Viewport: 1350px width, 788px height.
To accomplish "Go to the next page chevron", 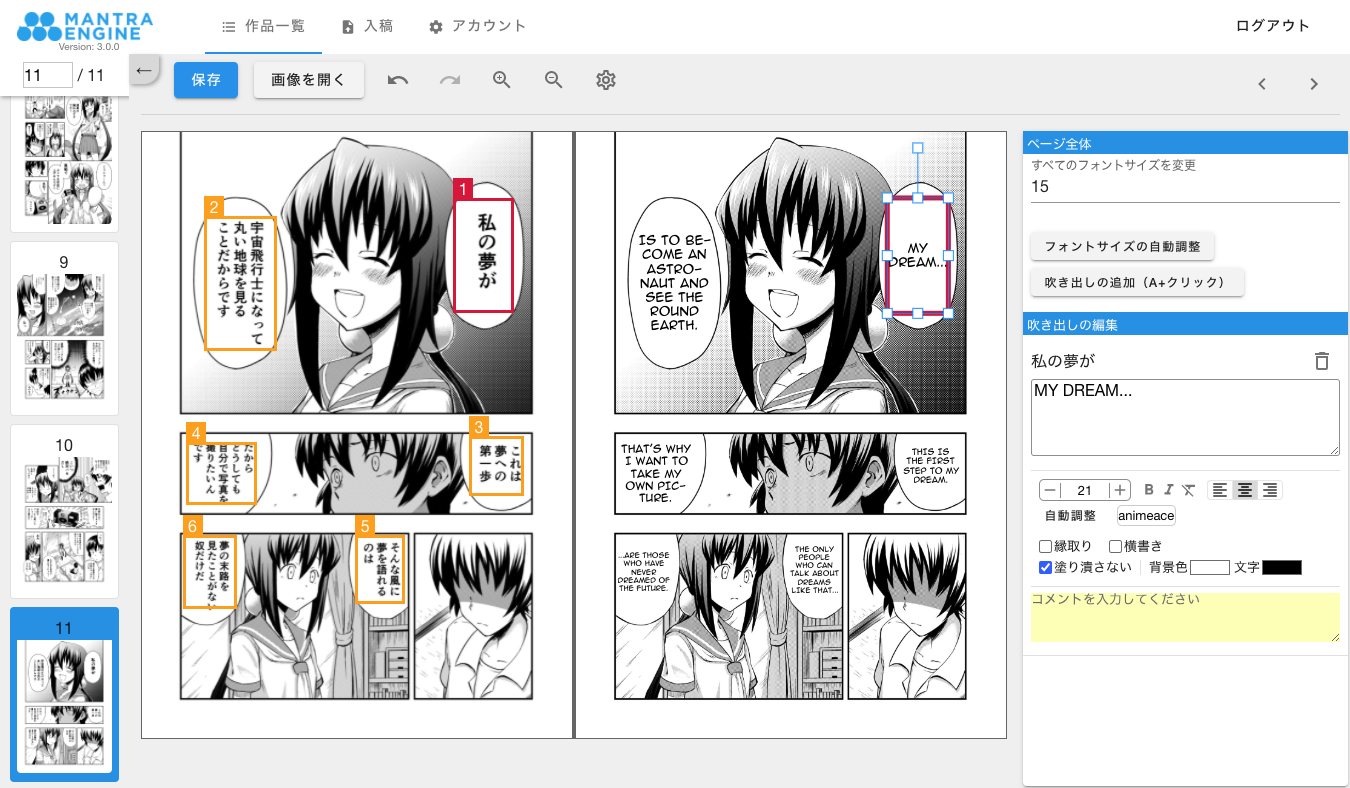I will point(1314,84).
